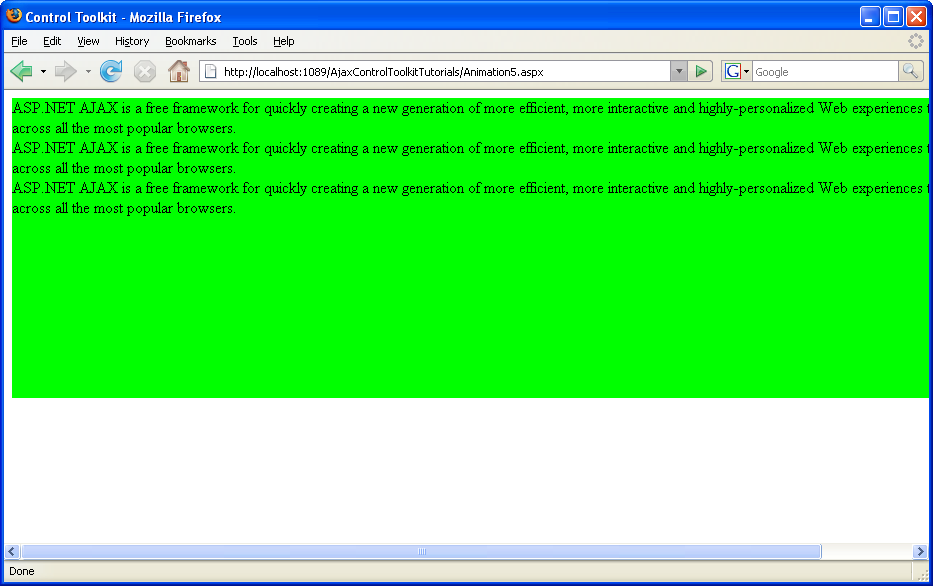Click the scroll left arrow
The width and height of the screenshot is (933, 586).
click(x=12, y=551)
